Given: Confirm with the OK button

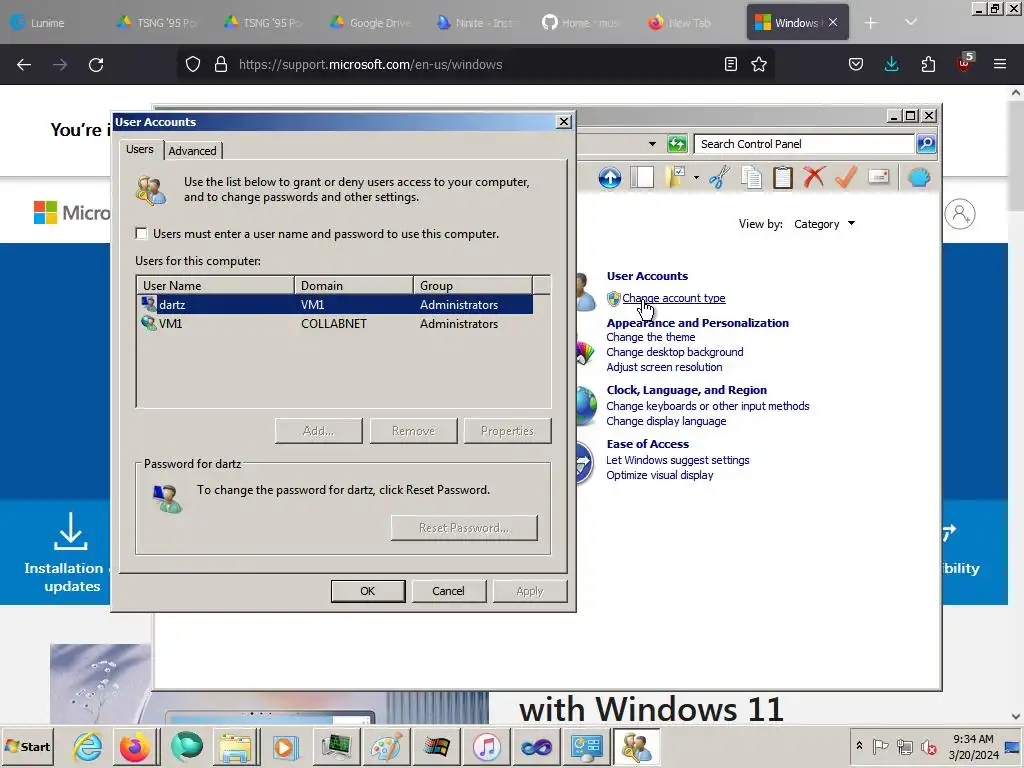Looking at the screenshot, I should pos(368,591).
